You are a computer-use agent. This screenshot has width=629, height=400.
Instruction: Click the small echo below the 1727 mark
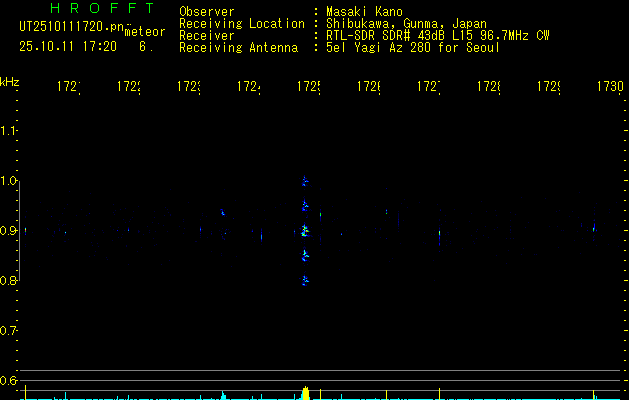point(439,233)
